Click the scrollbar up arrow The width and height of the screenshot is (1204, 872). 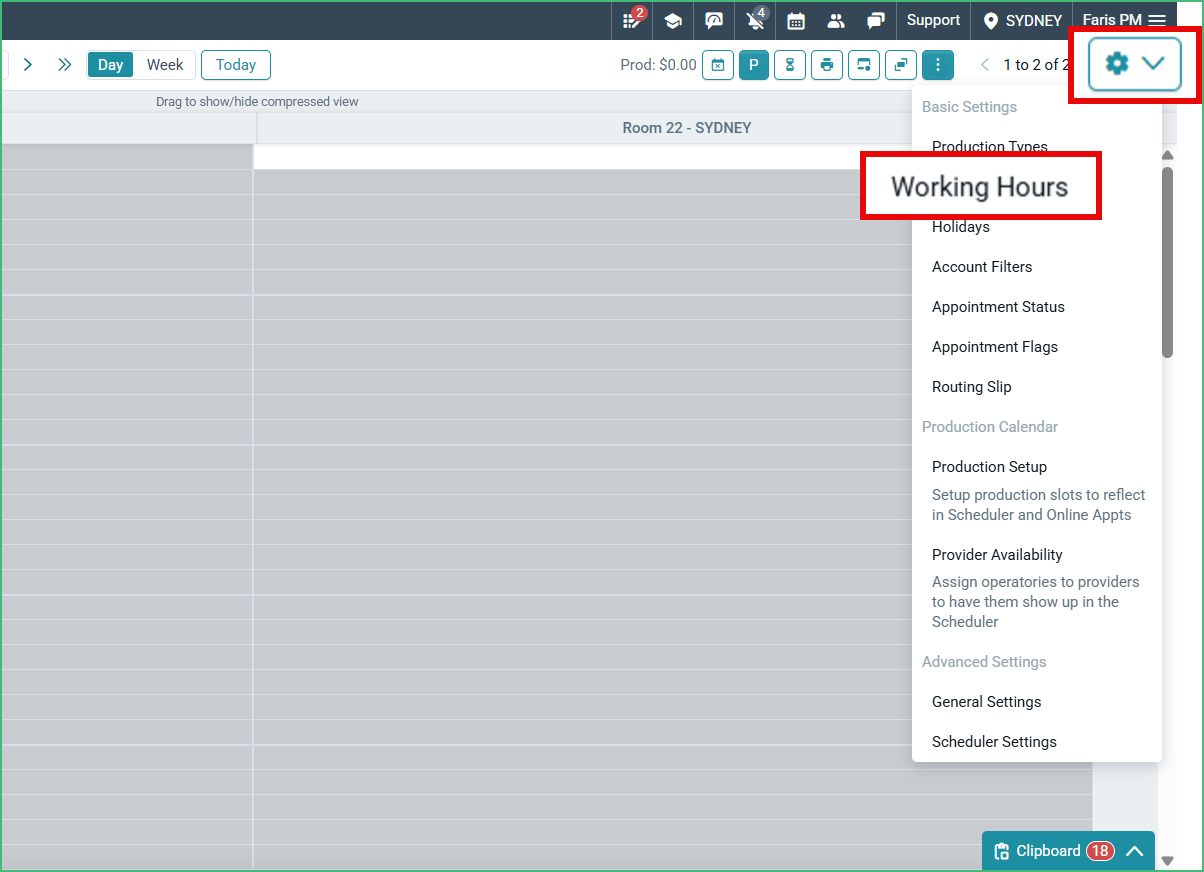pos(1167,155)
